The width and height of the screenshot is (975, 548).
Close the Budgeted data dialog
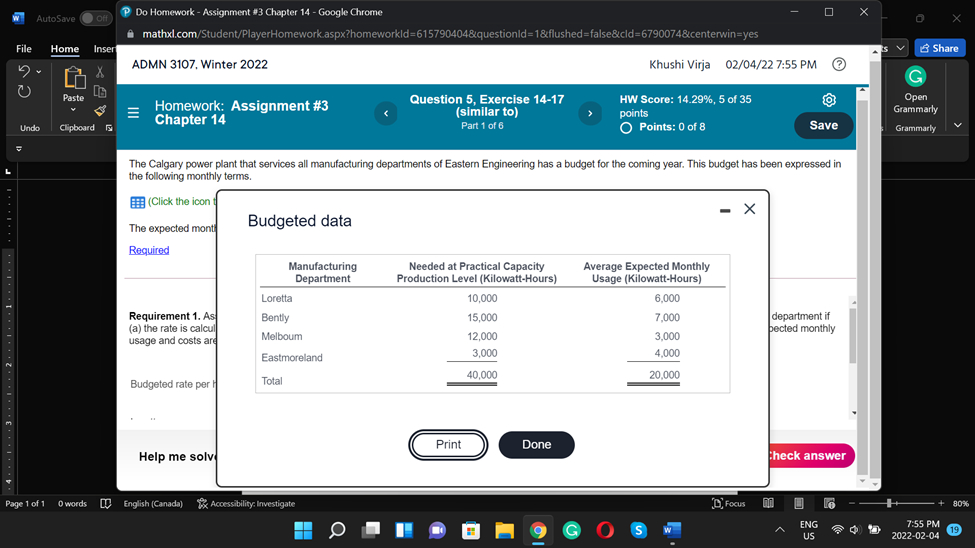[749, 209]
